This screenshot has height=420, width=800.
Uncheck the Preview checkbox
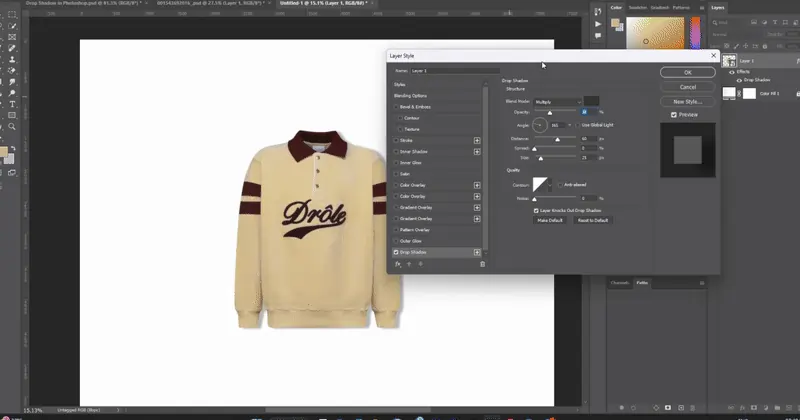tap(674, 115)
